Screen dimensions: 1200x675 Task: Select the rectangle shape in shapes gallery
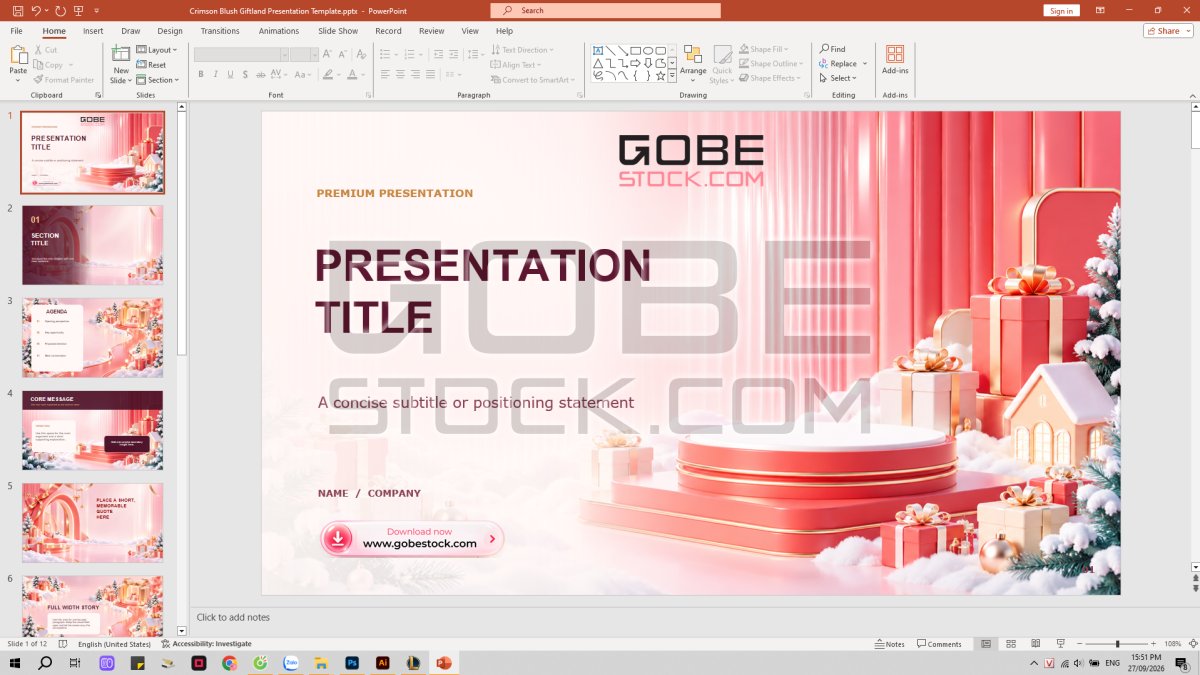[635, 50]
